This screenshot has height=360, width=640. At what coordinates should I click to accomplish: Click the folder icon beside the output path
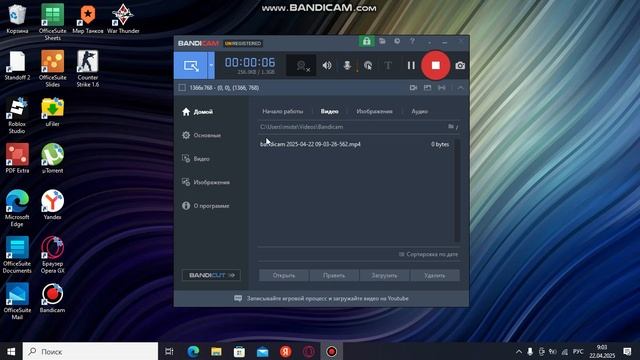(x=451, y=127)
